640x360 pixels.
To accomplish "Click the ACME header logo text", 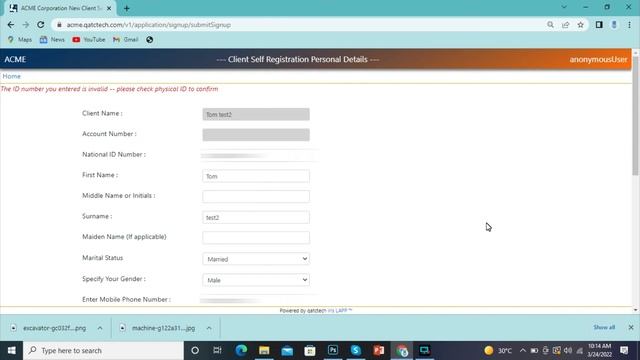I will 15,60.
